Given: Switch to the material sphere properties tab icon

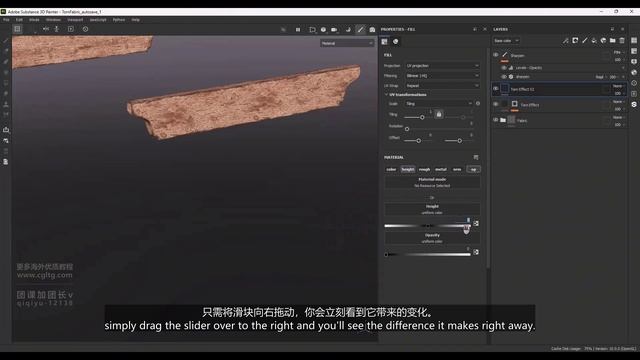Looking at the screenshot, I should [x=396, y=41].
